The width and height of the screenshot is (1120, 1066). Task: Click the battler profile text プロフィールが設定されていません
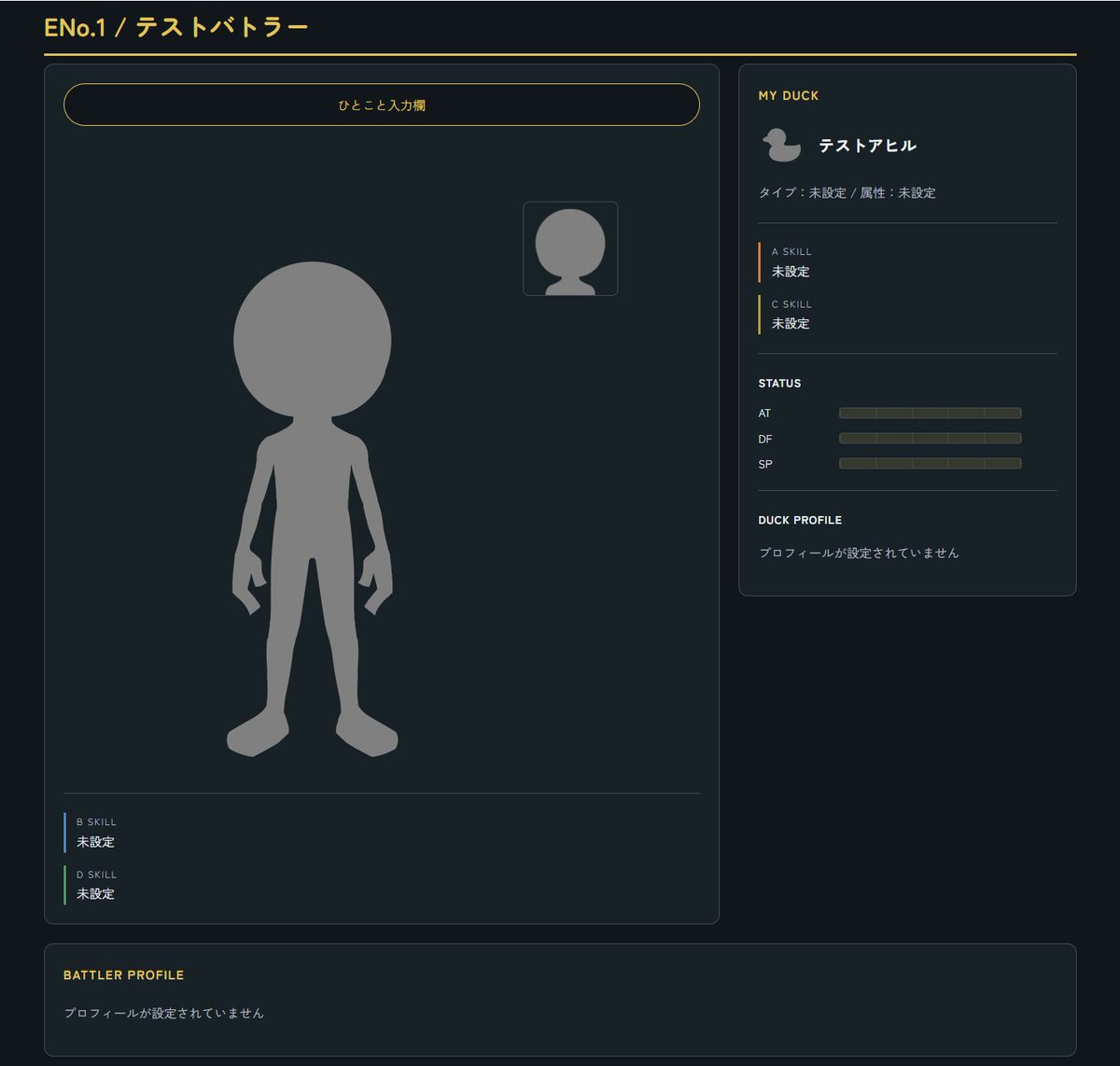point(164,1013)
